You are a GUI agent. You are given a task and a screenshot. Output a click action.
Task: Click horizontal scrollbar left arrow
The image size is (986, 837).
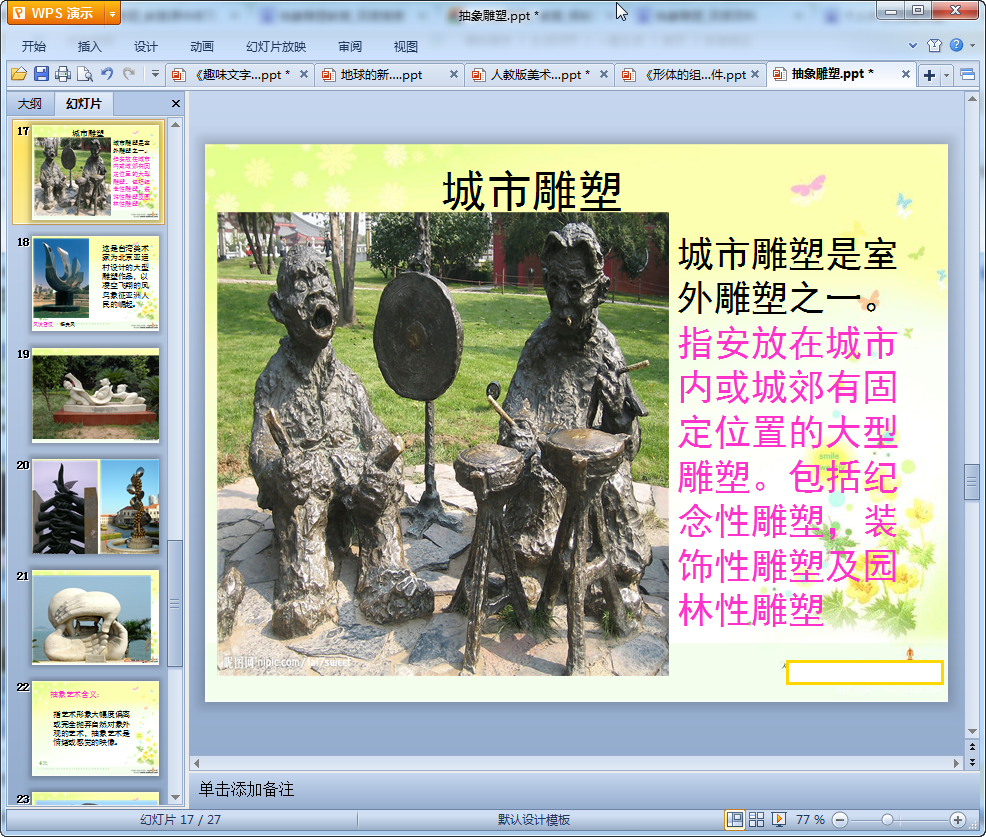[x=197, y=763]
